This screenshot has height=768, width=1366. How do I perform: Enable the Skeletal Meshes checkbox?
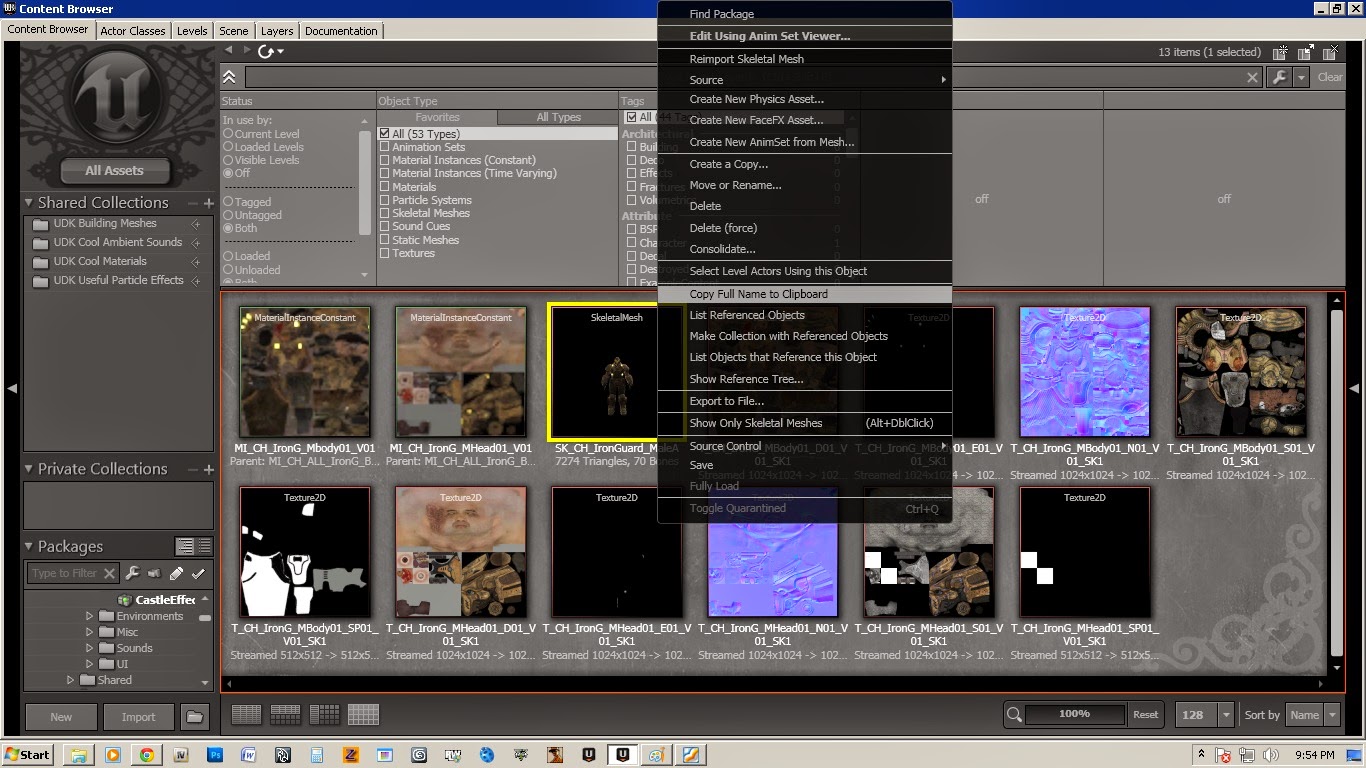[384, 213]
